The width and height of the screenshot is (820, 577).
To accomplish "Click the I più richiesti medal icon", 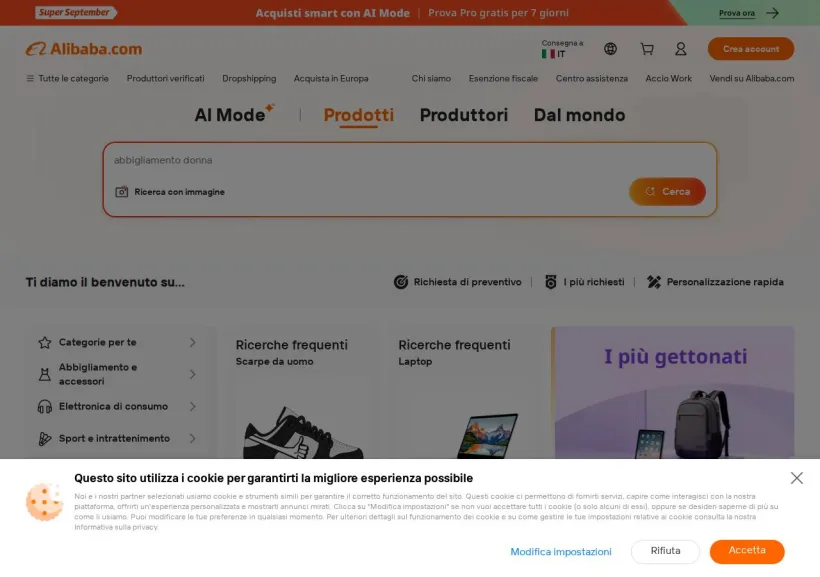I will pyautogui.click(x=551, y=282).
